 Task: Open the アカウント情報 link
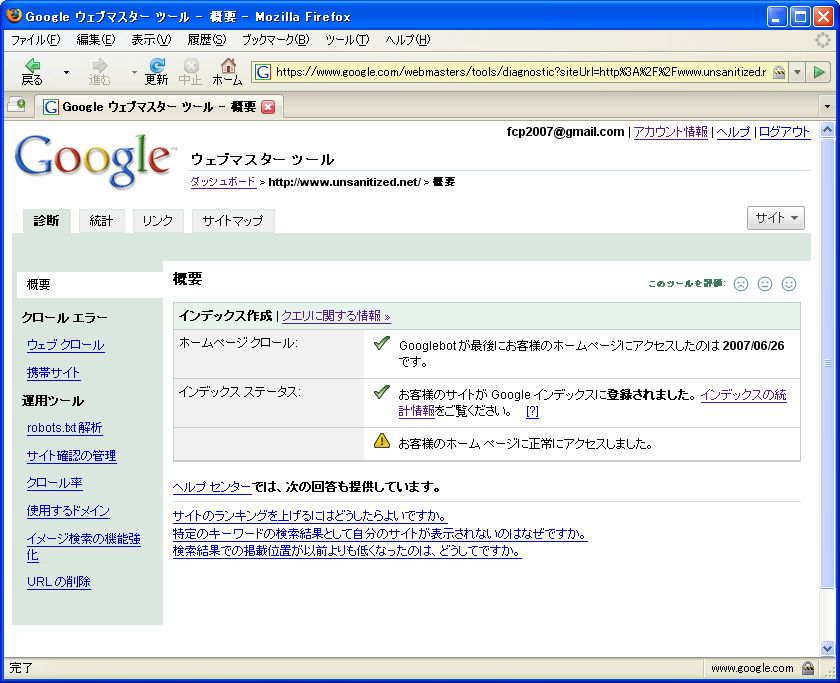tap(671, 132)
